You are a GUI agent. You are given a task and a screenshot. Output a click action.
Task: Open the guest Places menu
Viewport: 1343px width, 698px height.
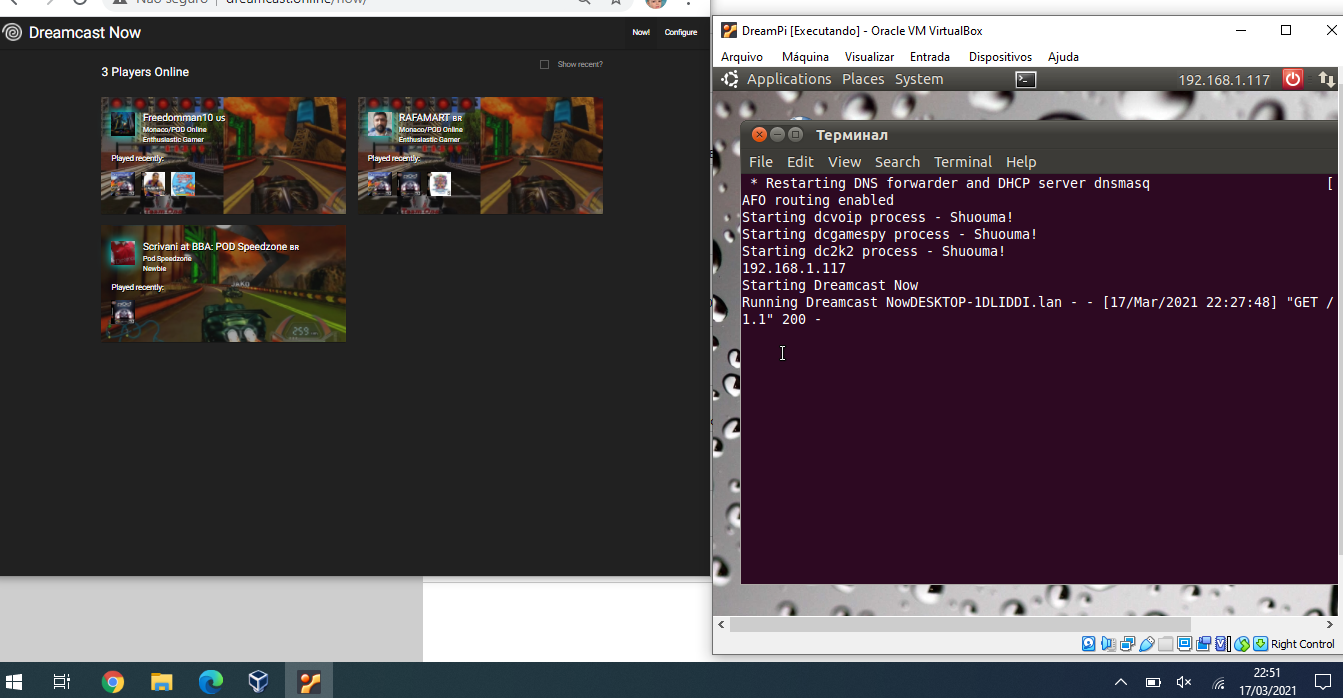pyautogui.click(x=863, y=79)
